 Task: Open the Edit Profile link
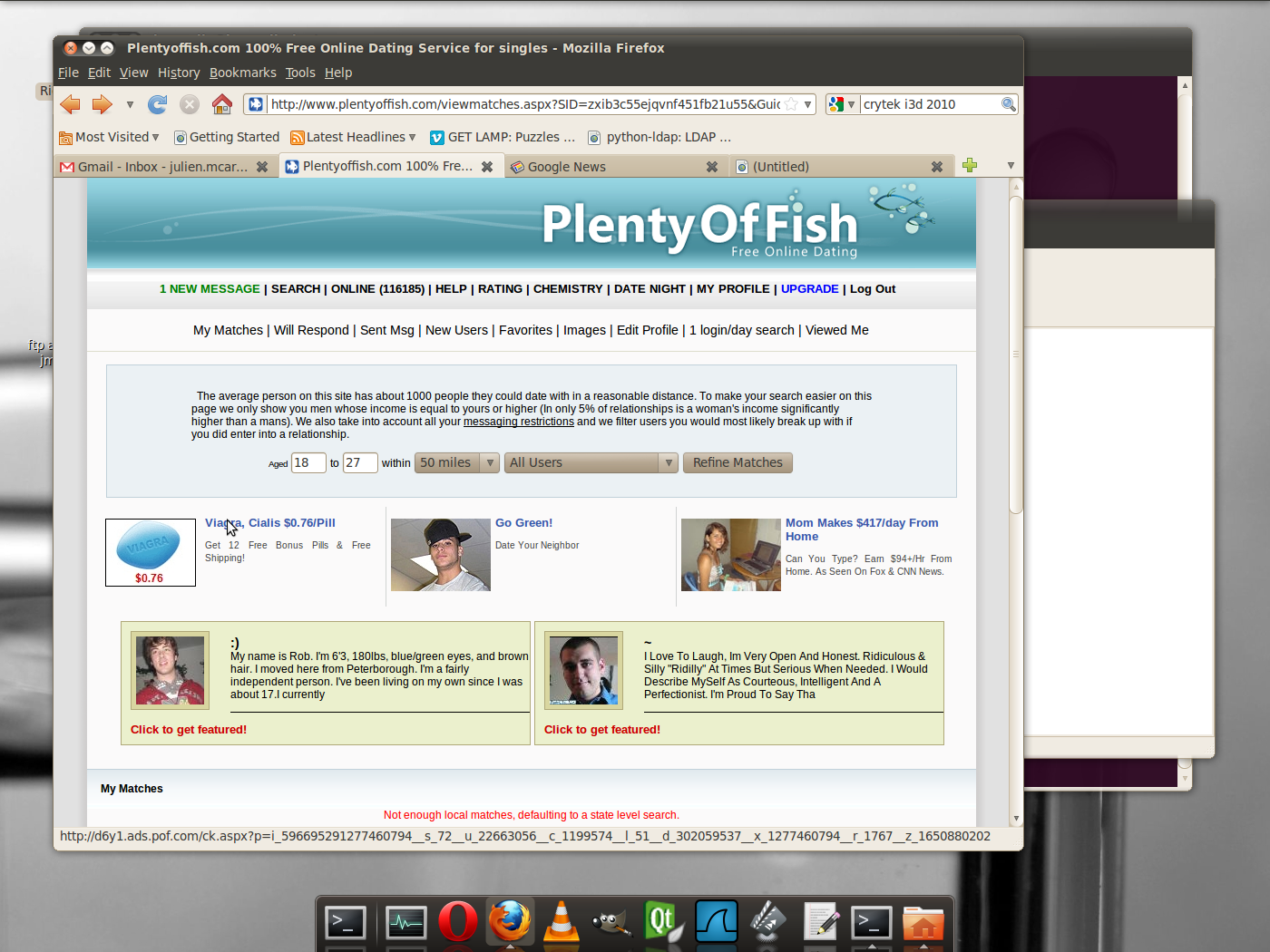(x=648, y=330)
